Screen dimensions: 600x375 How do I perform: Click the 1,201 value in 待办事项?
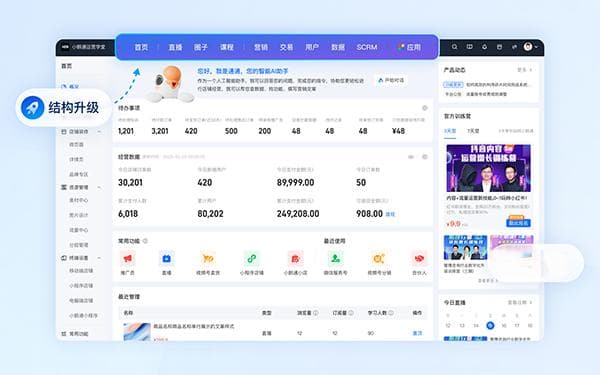126,131
